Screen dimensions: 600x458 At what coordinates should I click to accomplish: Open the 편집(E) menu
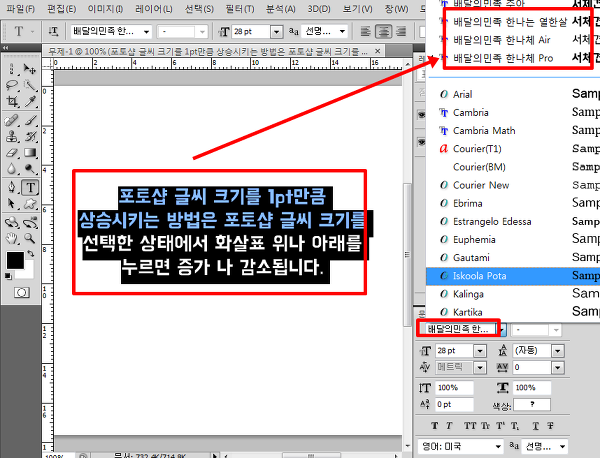(x=61, y=9)
